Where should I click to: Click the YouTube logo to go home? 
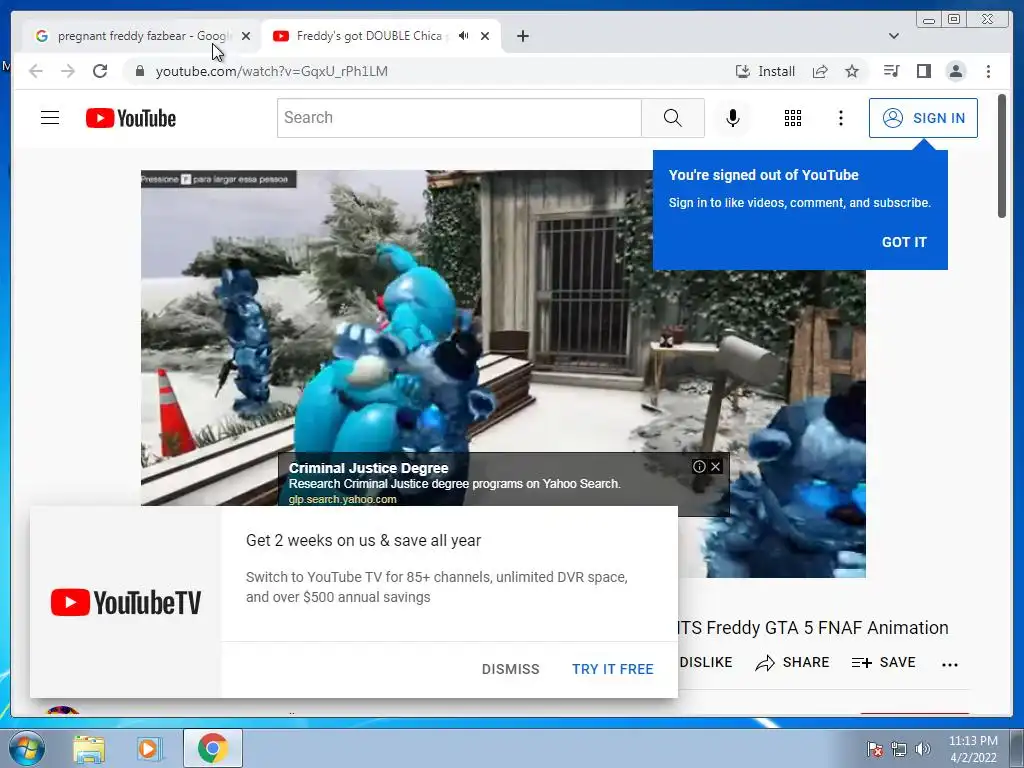[131, 118]
